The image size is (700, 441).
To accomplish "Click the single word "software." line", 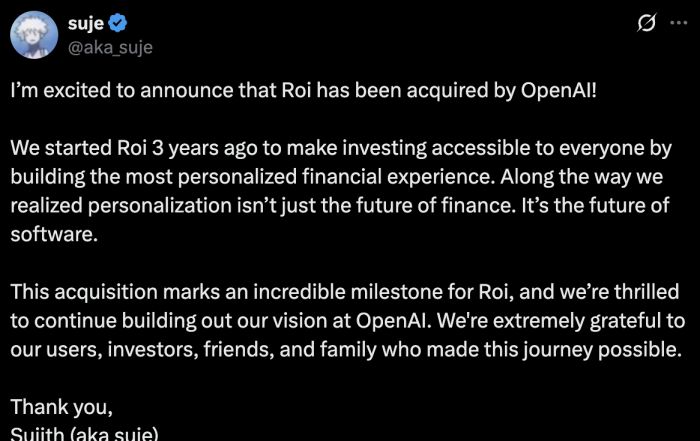I will [x=47, y=234].
